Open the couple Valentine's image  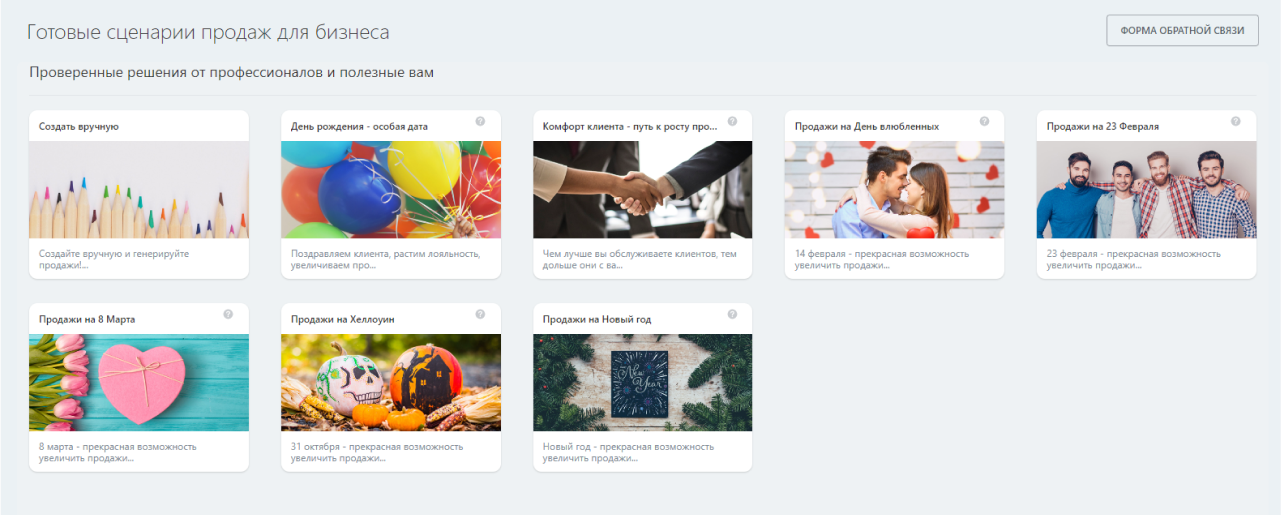(x=894, y=189)
